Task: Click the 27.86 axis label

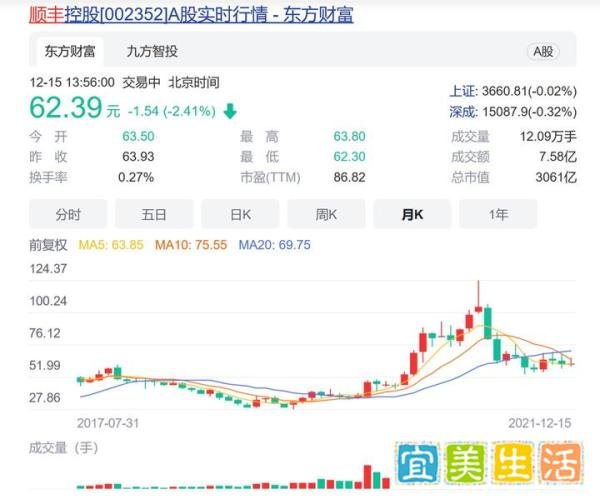Action: pos(45,398)
